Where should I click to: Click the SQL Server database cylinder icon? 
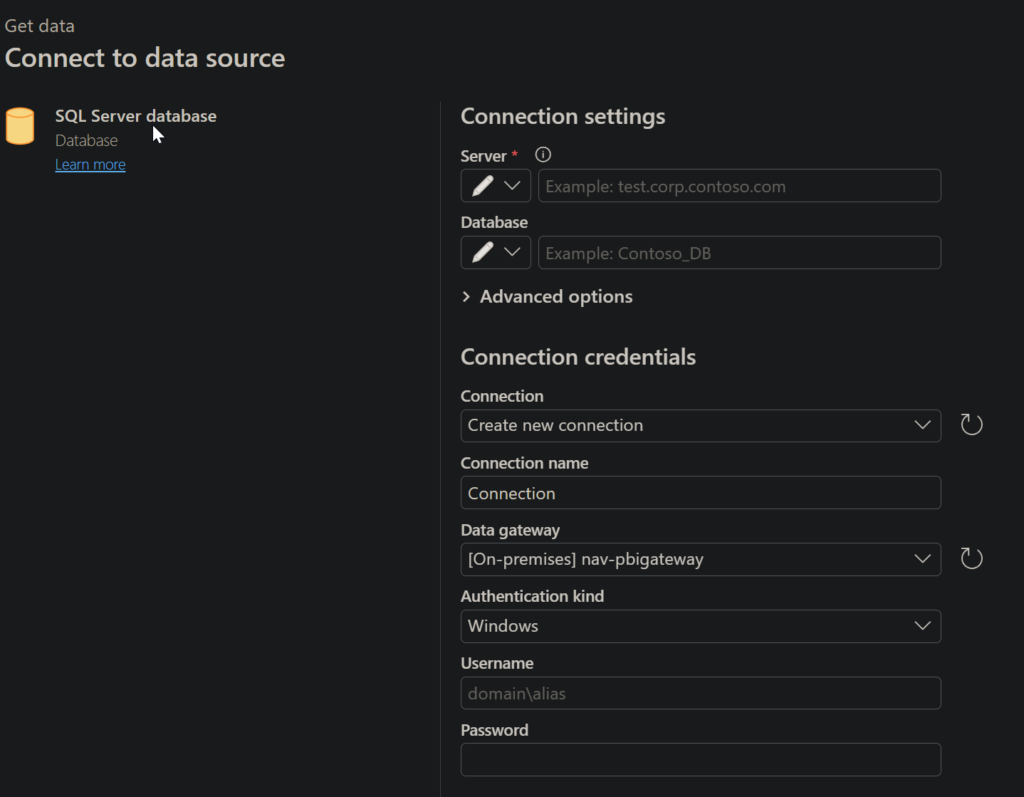pyautogui.click(x=20, y=127)
